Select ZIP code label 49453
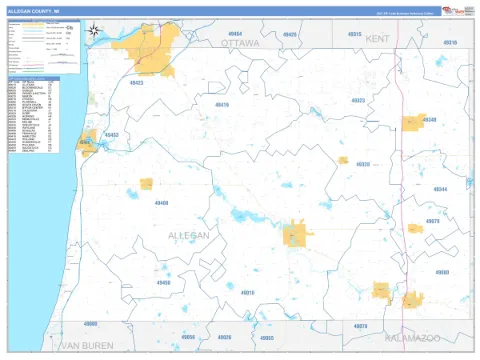This screenshot has width=480, height=360. point(112,135)
